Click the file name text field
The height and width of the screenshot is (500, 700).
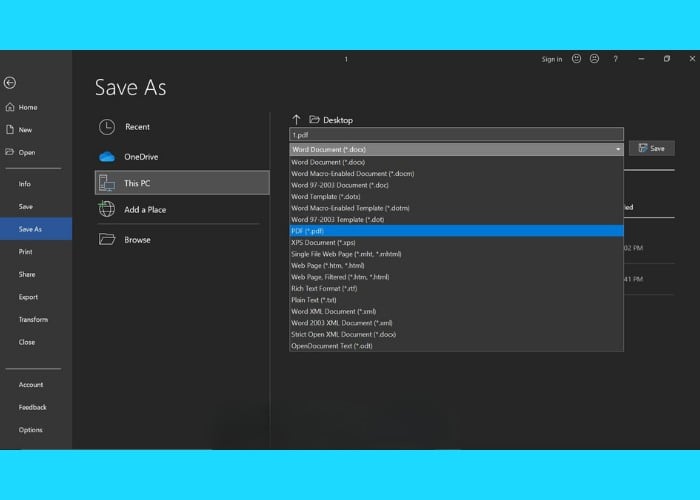[456, 134]
